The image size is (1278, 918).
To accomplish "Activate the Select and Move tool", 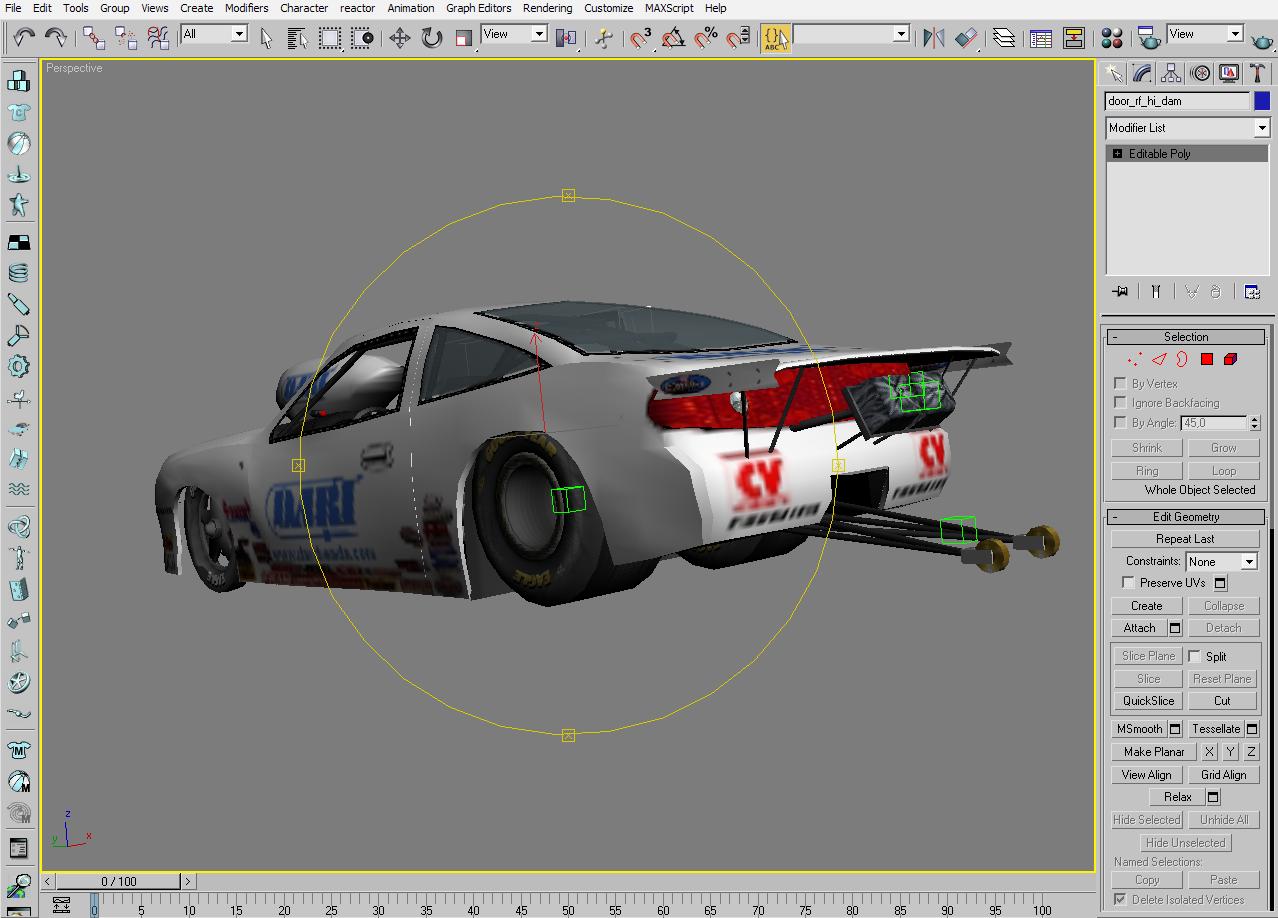I will coord(401,38).
